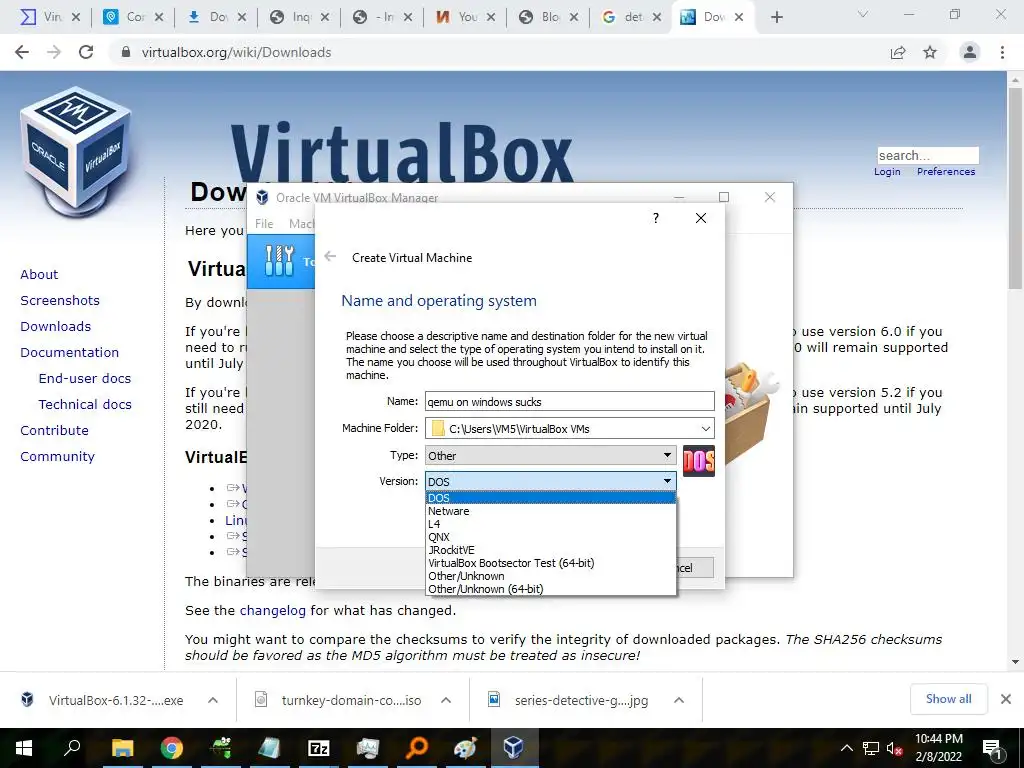Click the About sidebar link
Image resolution: width=1024 pixels, height=768 pixels.
(x=39, y=274)
